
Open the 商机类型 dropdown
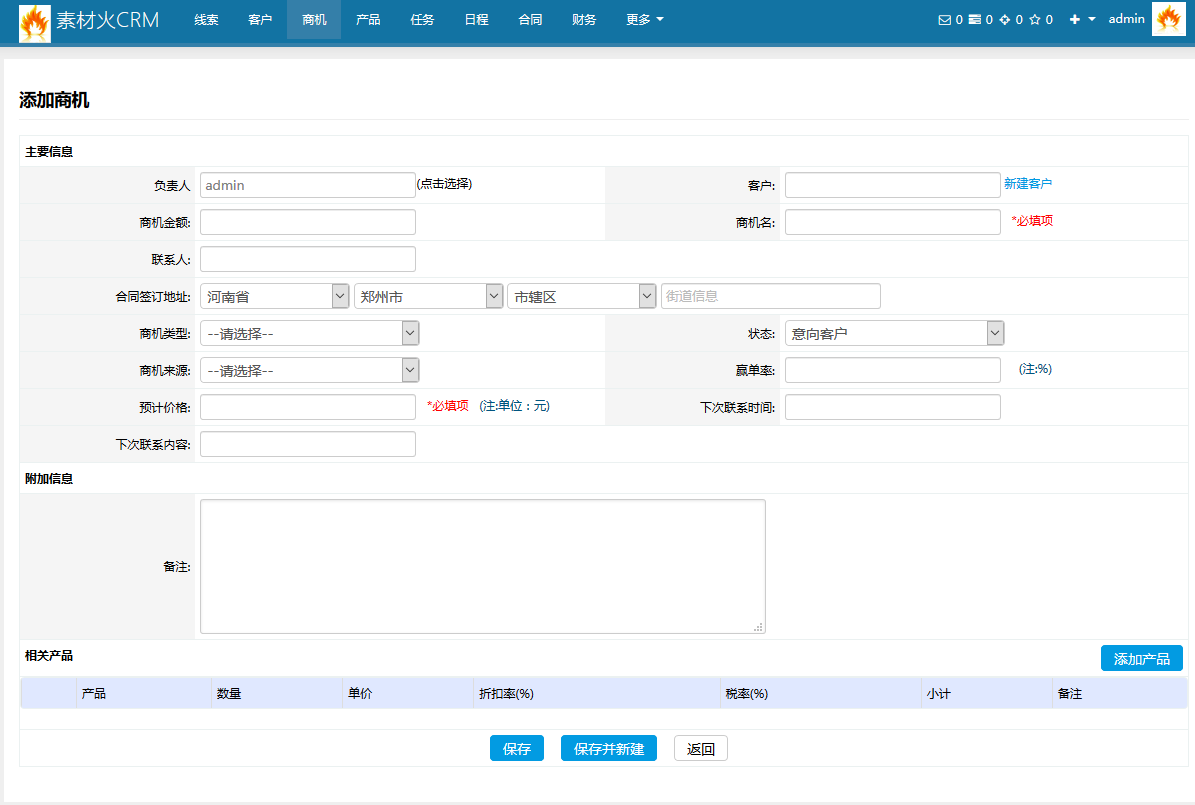pyautogui.click(x=309, y=333)
